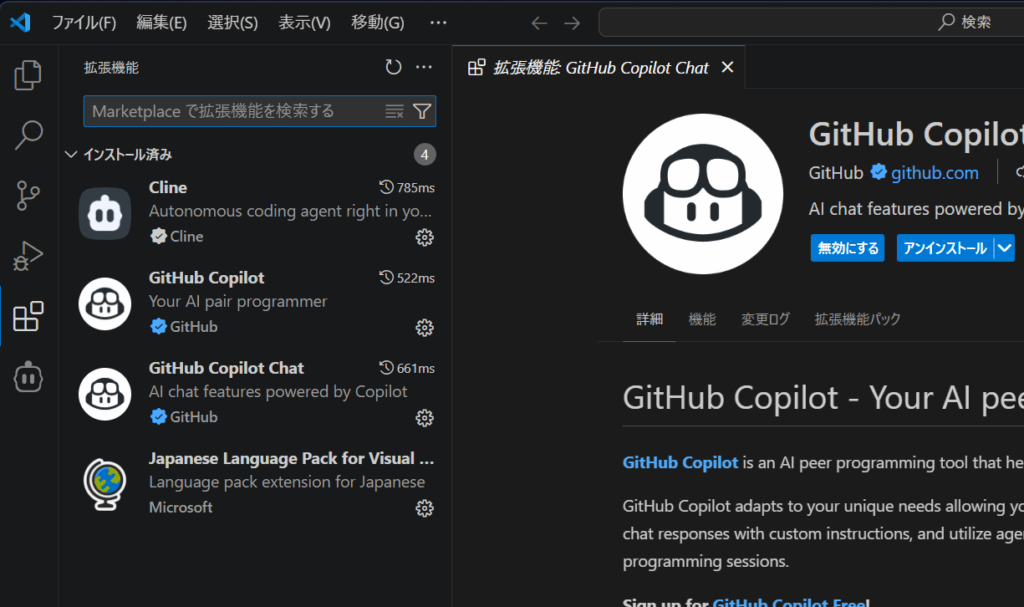1024x607 pixels.
Task: Open the Extensions view icon
Action: pos(28,316)
